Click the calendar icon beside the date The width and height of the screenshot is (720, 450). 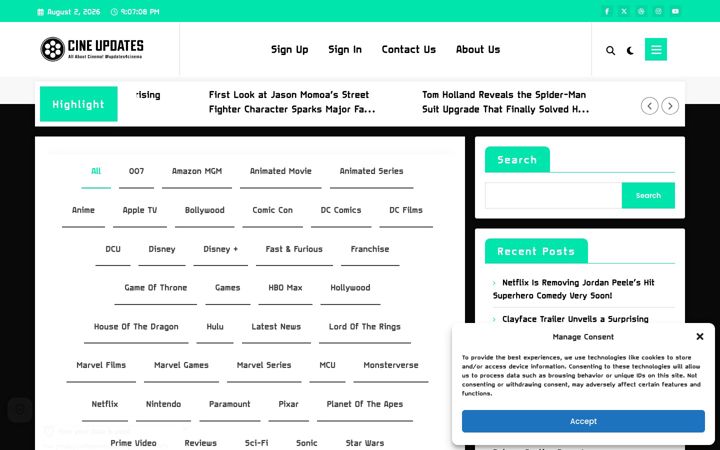[40, 12]
